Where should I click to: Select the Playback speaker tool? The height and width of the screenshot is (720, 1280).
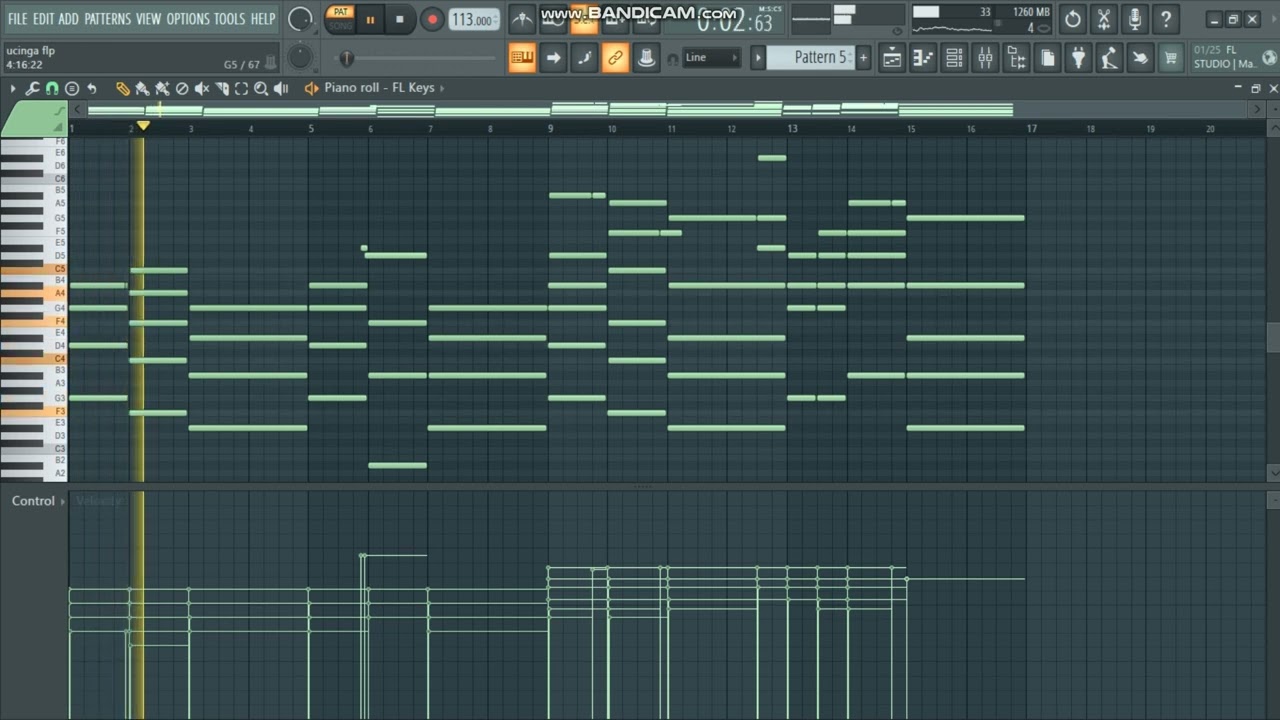(x=281, y=89)
